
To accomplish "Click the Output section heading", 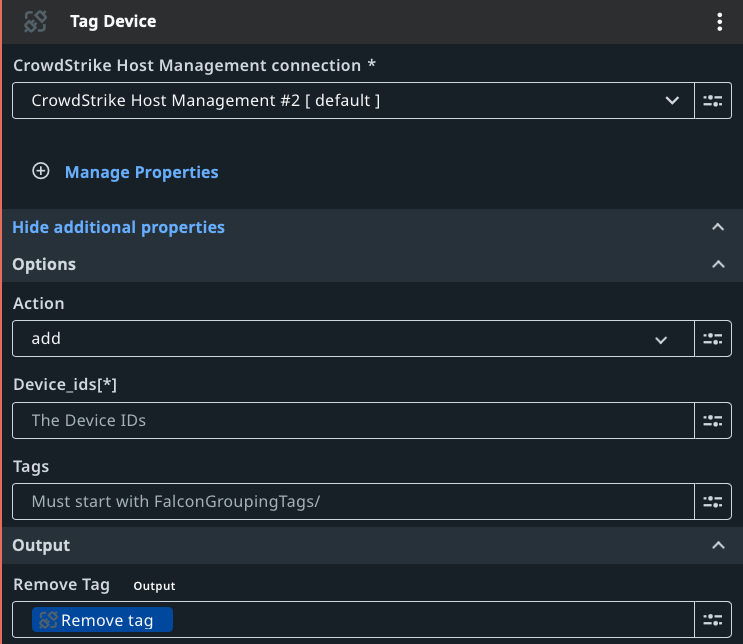I will pos(41,545).
